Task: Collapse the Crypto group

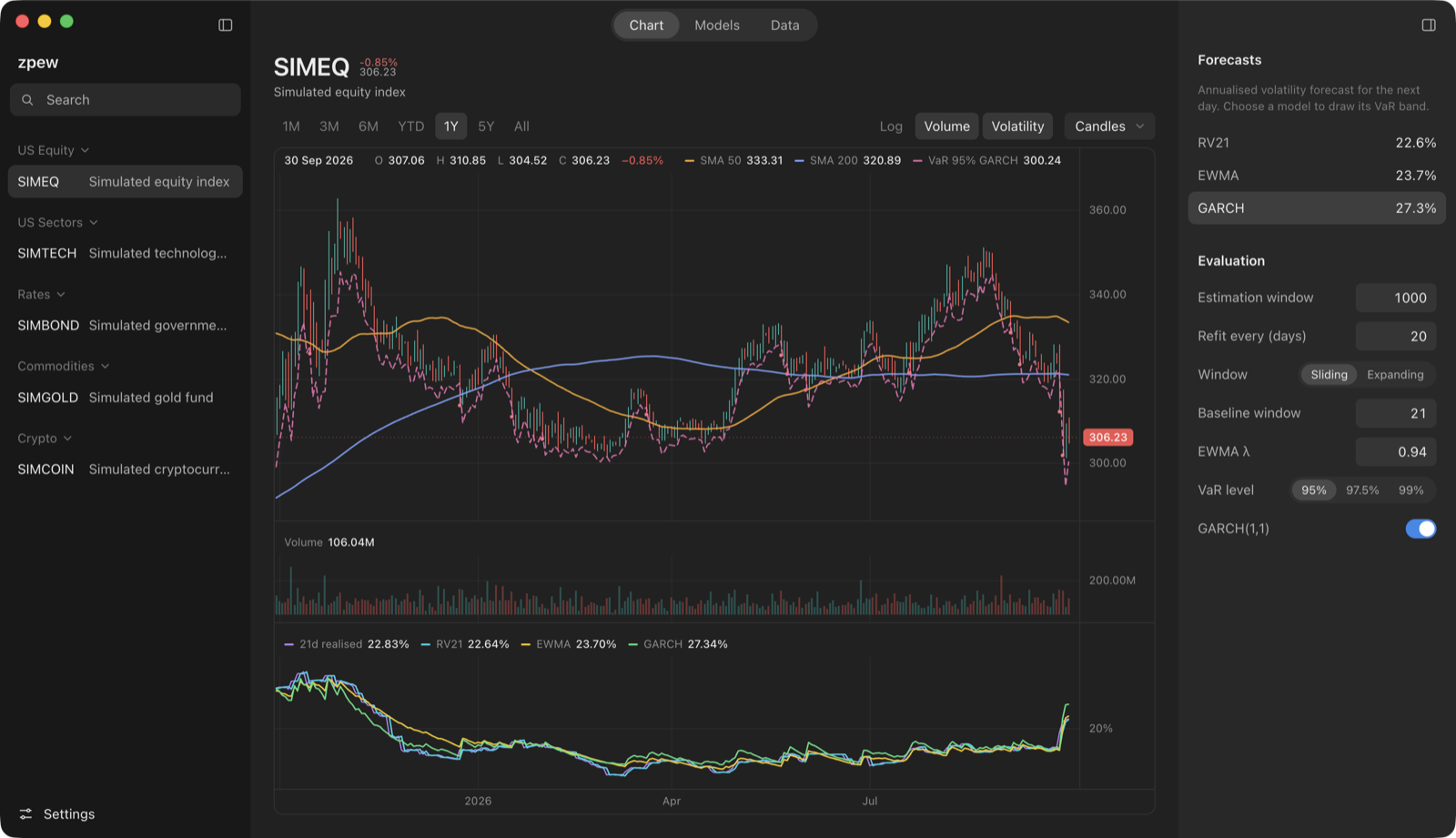Action: tap(44, 439)
